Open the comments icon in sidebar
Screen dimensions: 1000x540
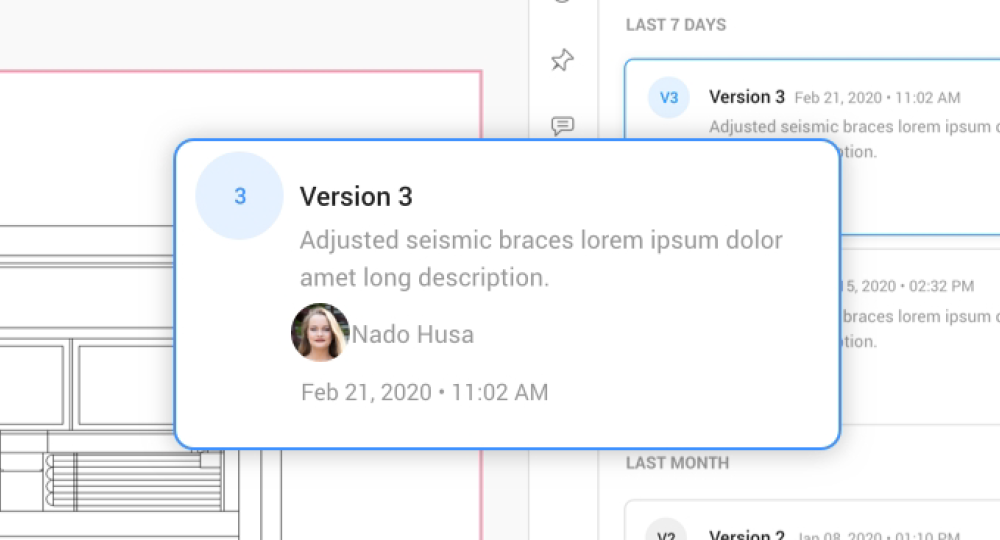coord(562,126)
